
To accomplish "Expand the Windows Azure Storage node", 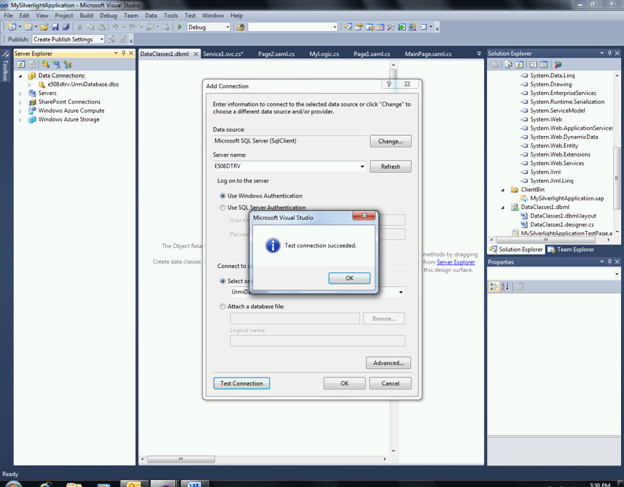I will coord(20,119).
